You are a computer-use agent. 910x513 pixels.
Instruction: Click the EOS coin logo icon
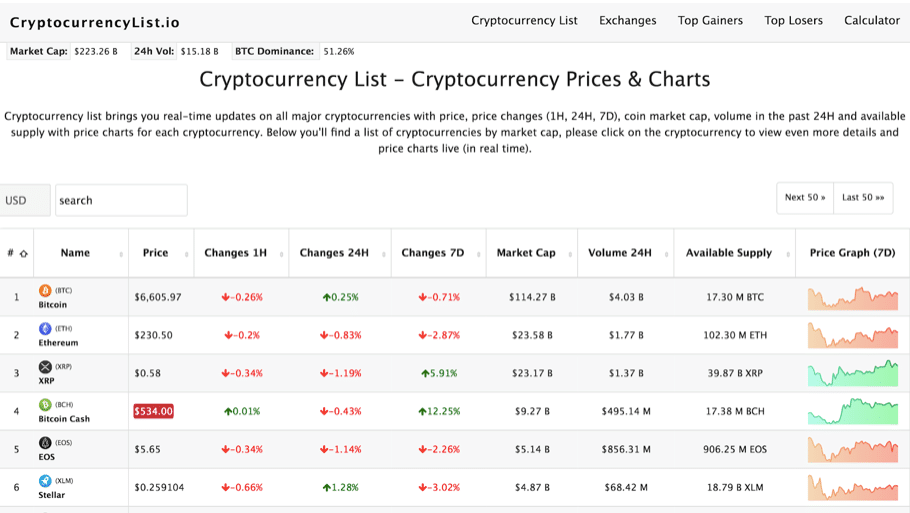click(x=45, y=443)
